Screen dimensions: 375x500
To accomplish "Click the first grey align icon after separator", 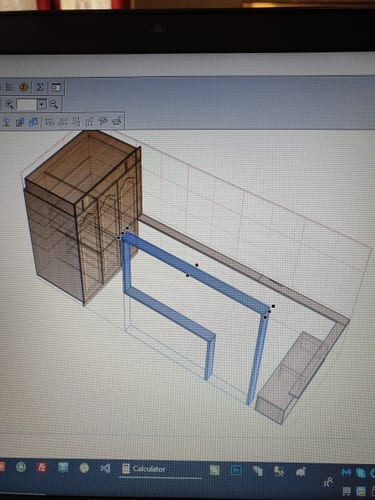I will coord(49,122).
